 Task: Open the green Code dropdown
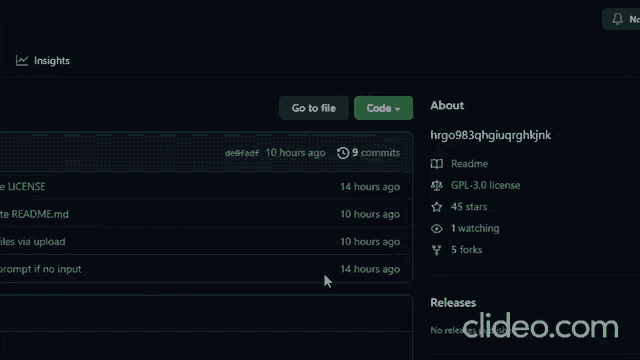[383, 108]
